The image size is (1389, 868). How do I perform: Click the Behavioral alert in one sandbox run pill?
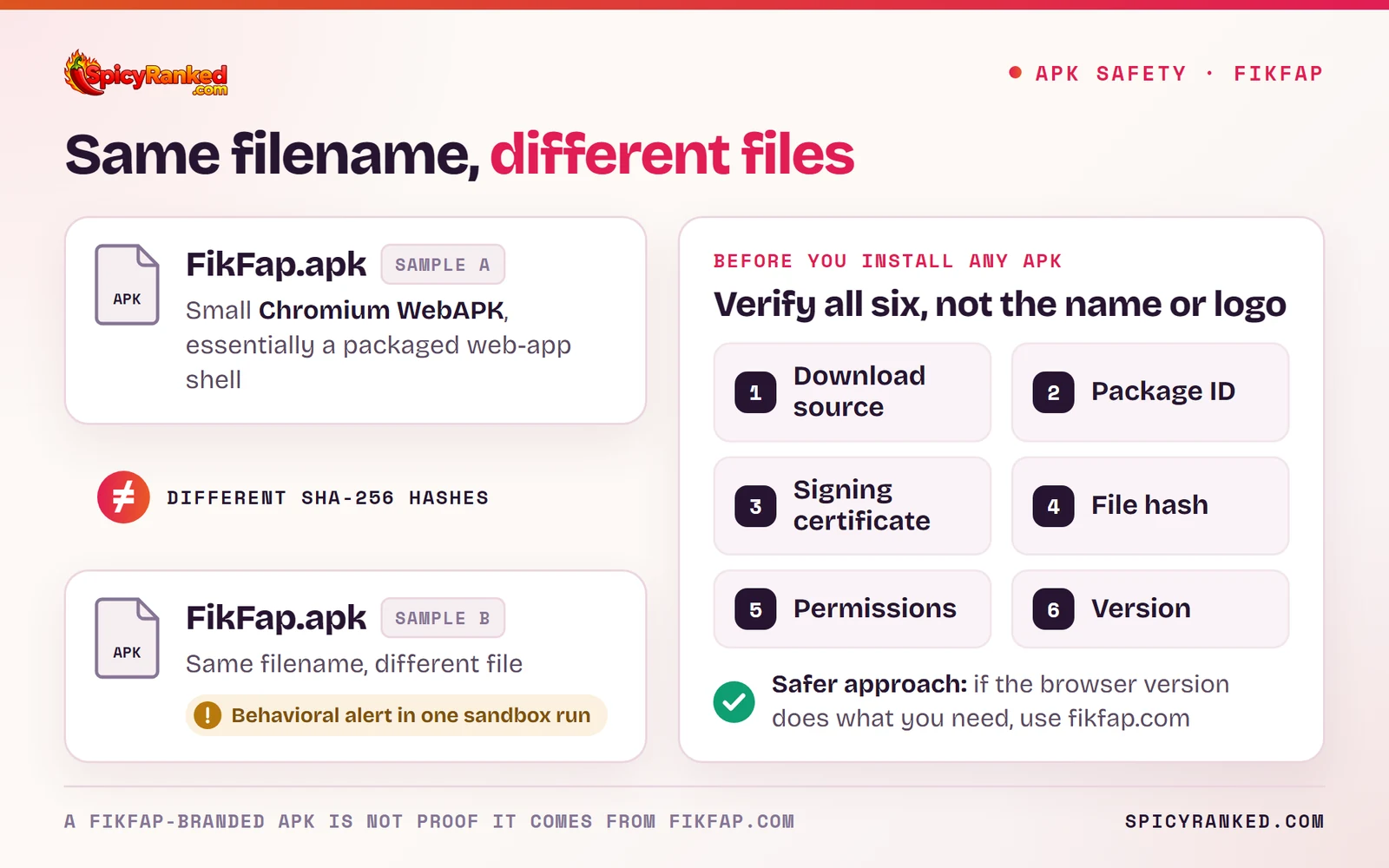397,715
